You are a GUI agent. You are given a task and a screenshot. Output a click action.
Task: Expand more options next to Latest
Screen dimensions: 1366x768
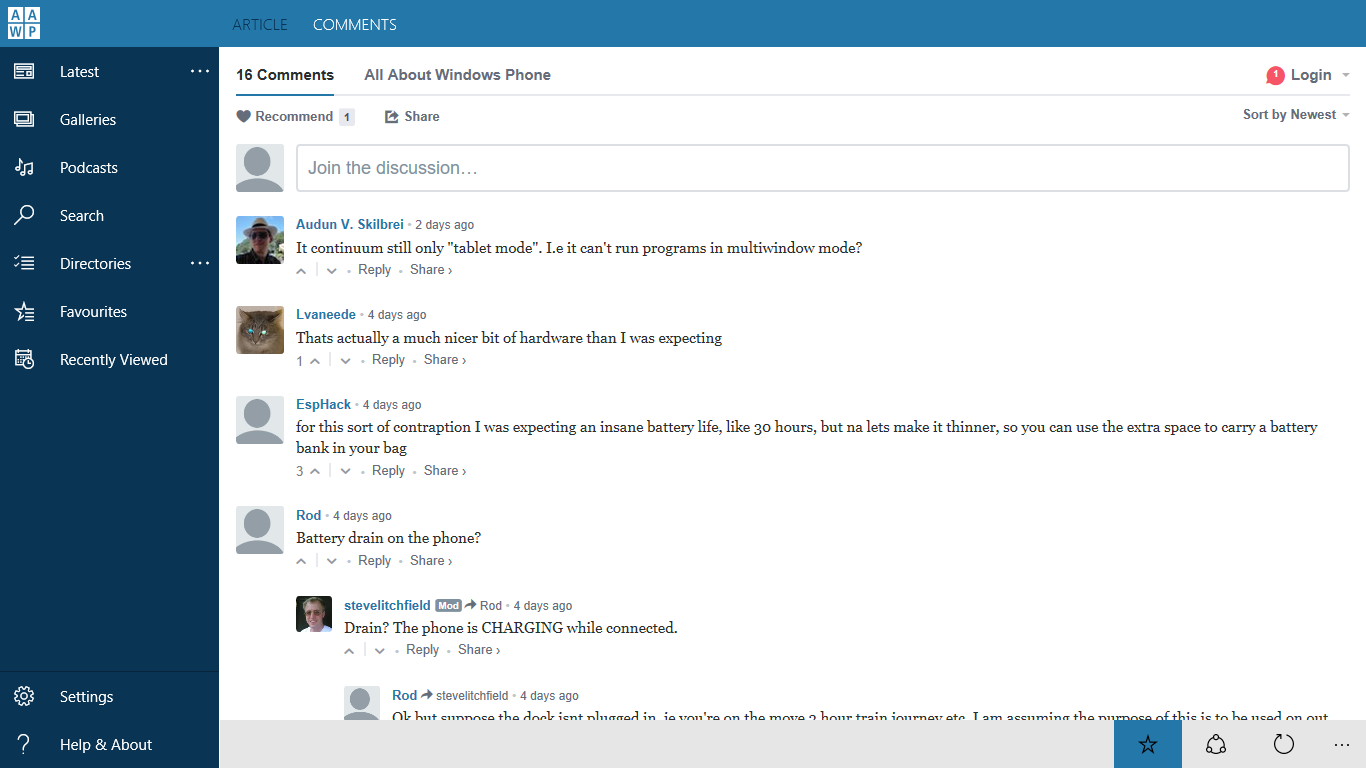pyautogui.click(x=200, y=71)
